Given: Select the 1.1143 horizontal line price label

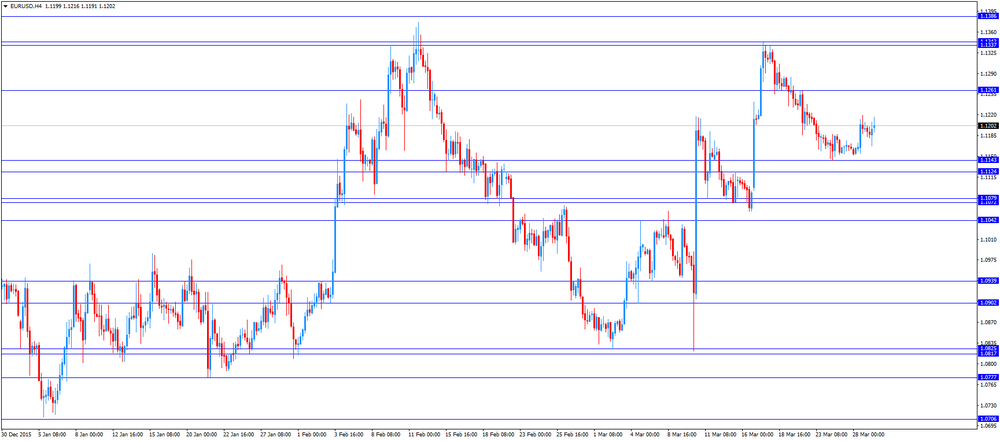Looking at the screenshot, I should (x=990, y=160).
